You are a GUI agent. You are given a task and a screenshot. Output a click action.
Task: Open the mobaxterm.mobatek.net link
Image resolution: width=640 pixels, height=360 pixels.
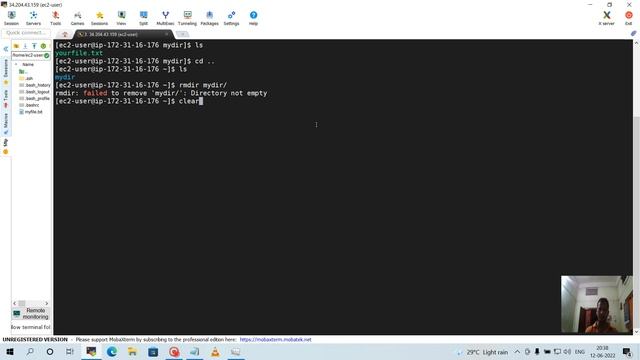(x=276, y=340)
